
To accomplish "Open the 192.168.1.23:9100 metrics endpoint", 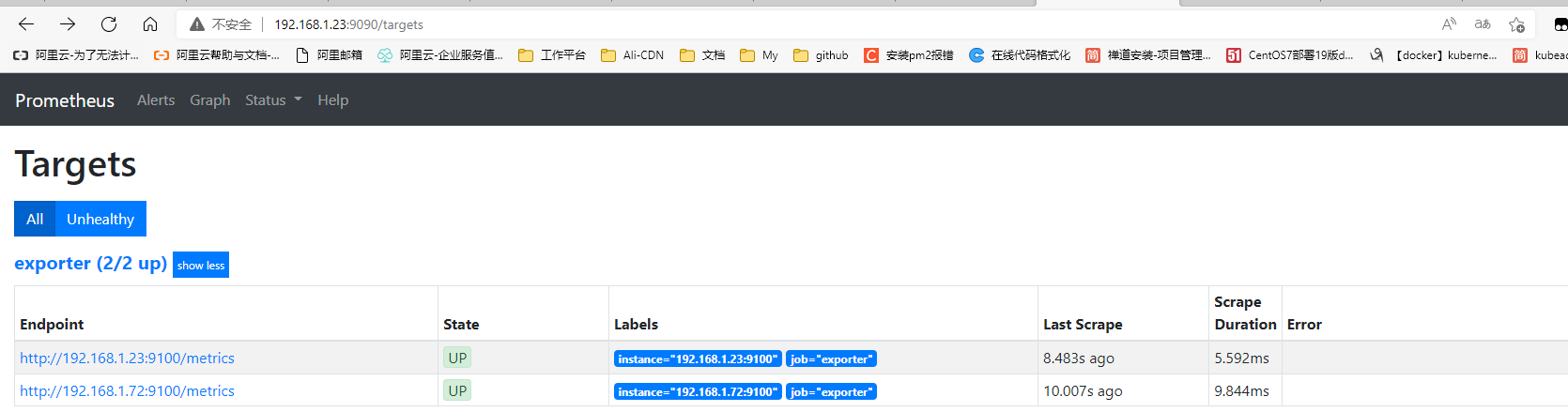I will click(127, 359).
